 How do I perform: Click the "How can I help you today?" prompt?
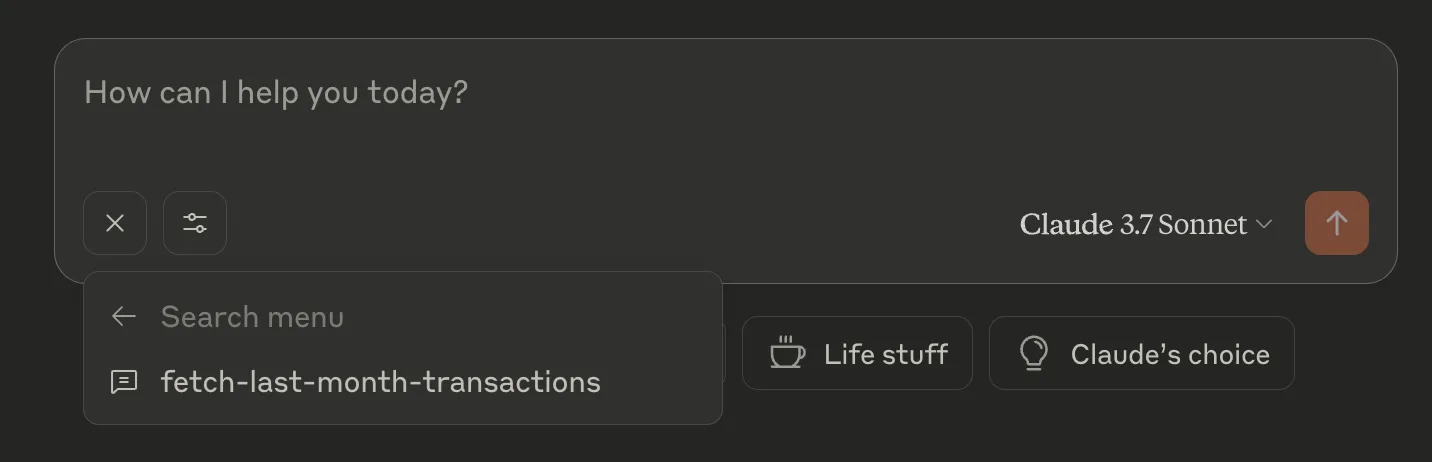pyautogui.click(x=276, y=93)
